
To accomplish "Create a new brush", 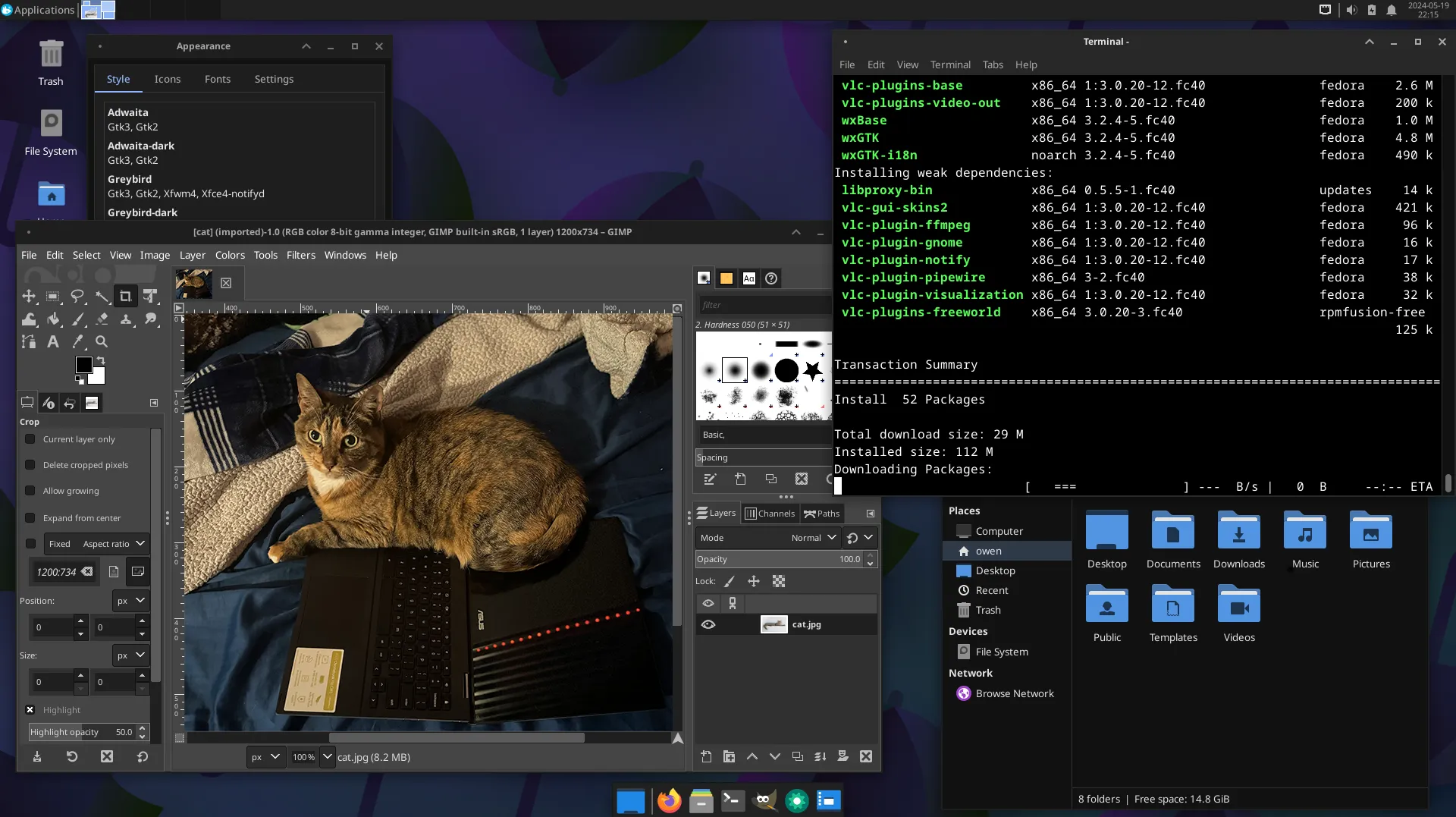I will (741, 479).
